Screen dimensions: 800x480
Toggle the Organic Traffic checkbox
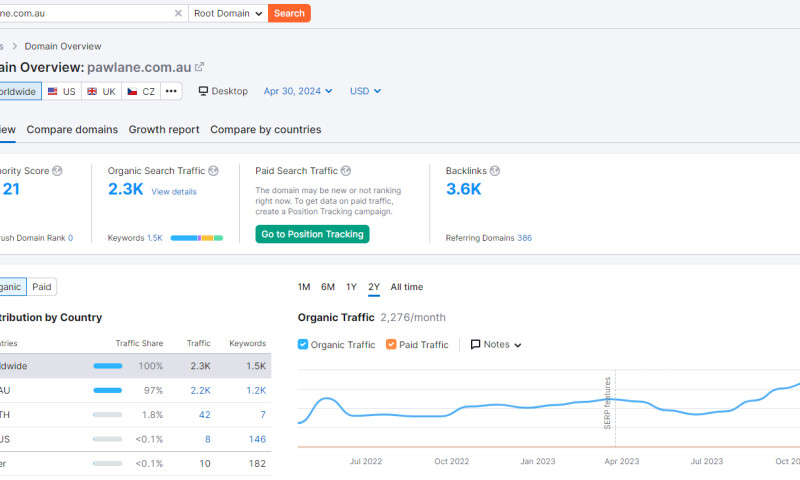304,345
